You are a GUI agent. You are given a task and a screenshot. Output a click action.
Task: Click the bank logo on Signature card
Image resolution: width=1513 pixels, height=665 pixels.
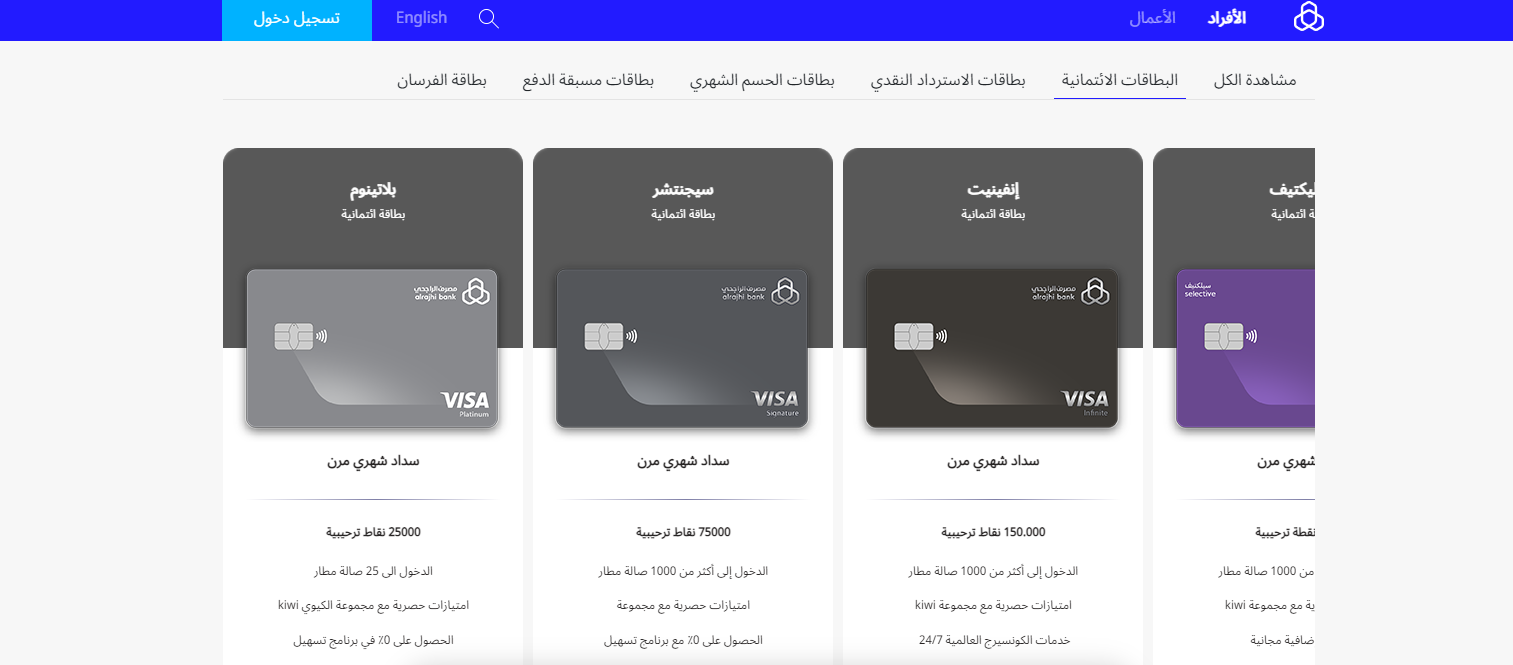click(x=762, y=292)
